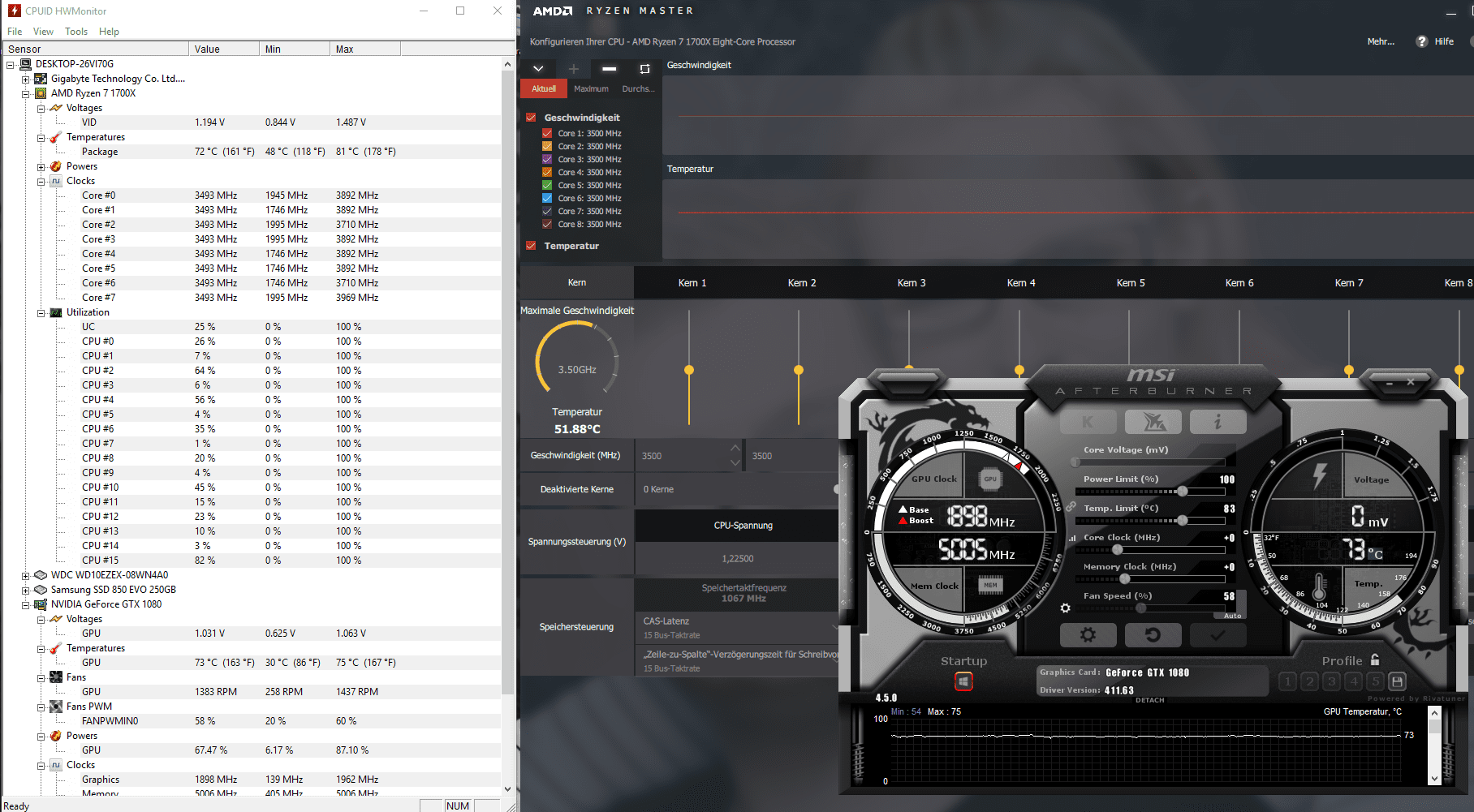Expand WDC WD10EZEX drive node
1474x812 pixels.
[x=25, y=576]
